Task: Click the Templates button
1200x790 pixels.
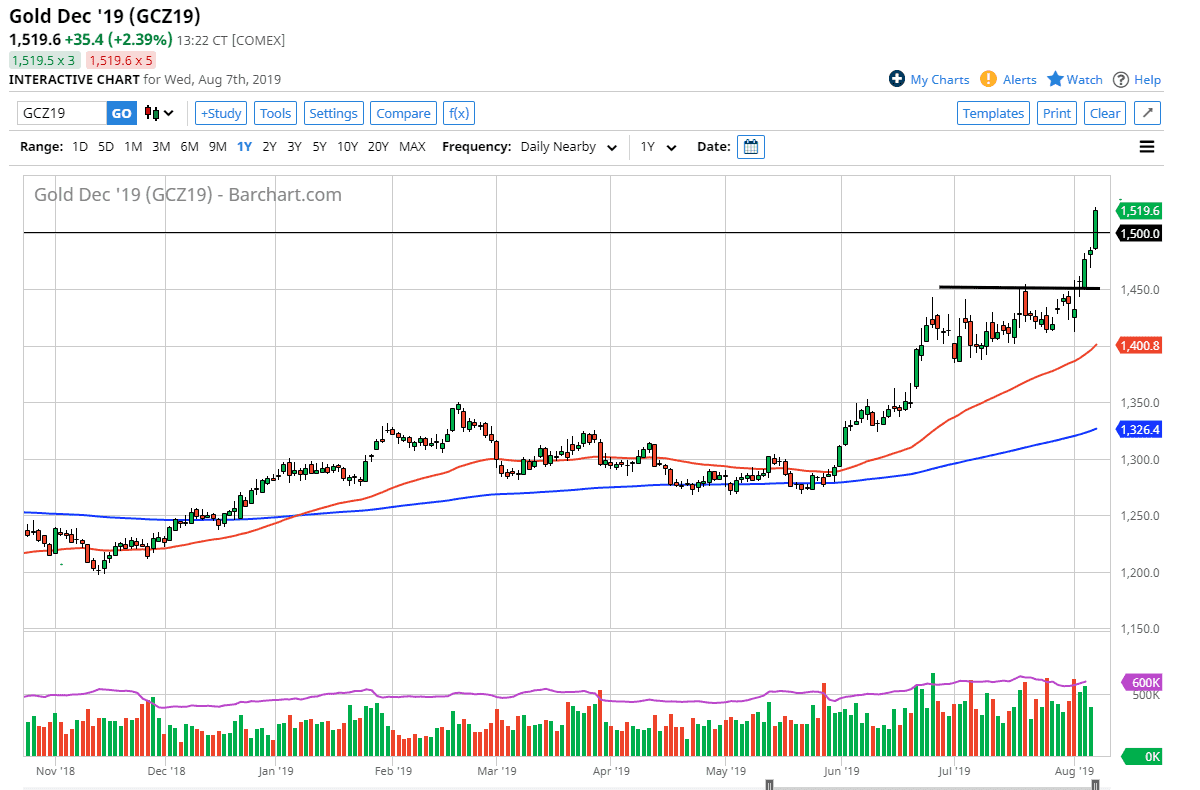Action: coord(993,113)
